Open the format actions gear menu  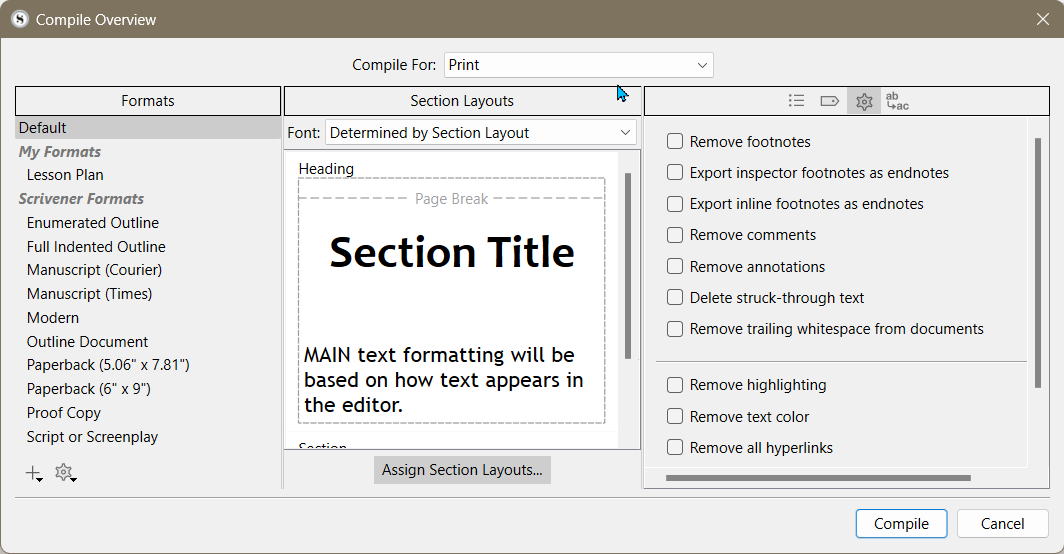pyautogui.click(x=65, y=473)
